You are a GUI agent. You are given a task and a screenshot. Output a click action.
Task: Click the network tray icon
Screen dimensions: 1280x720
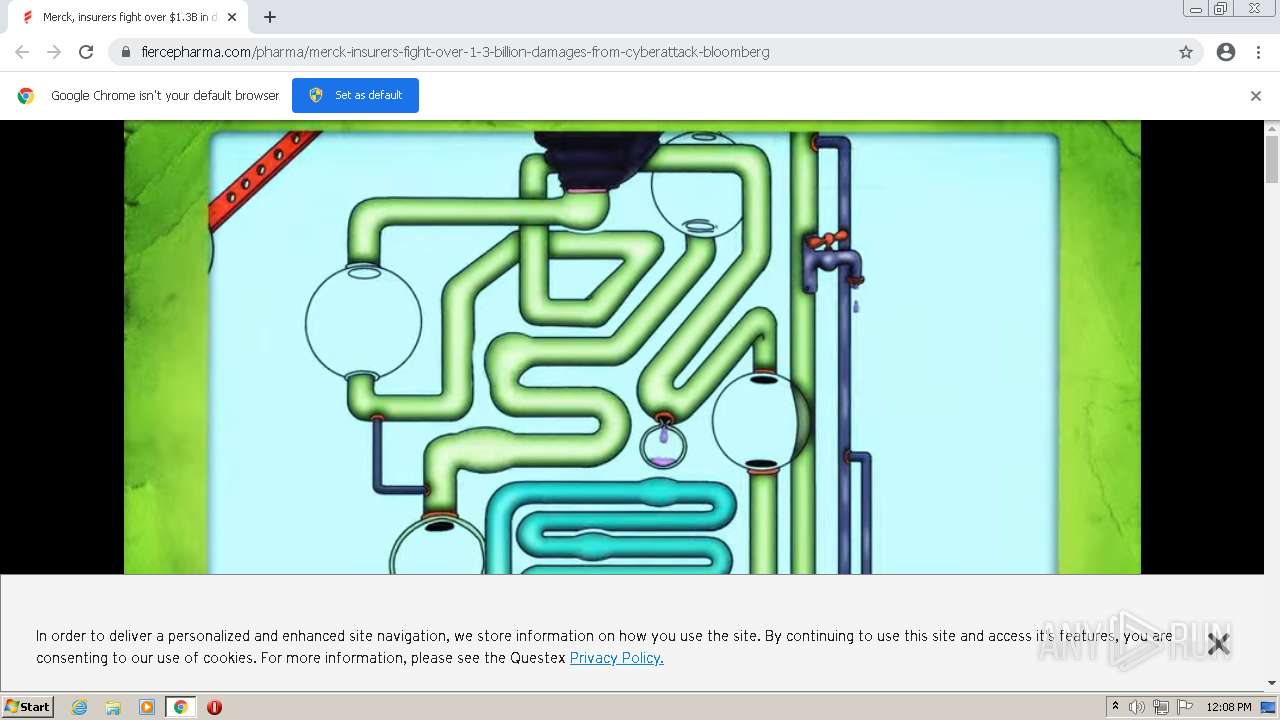point(1161,707)
